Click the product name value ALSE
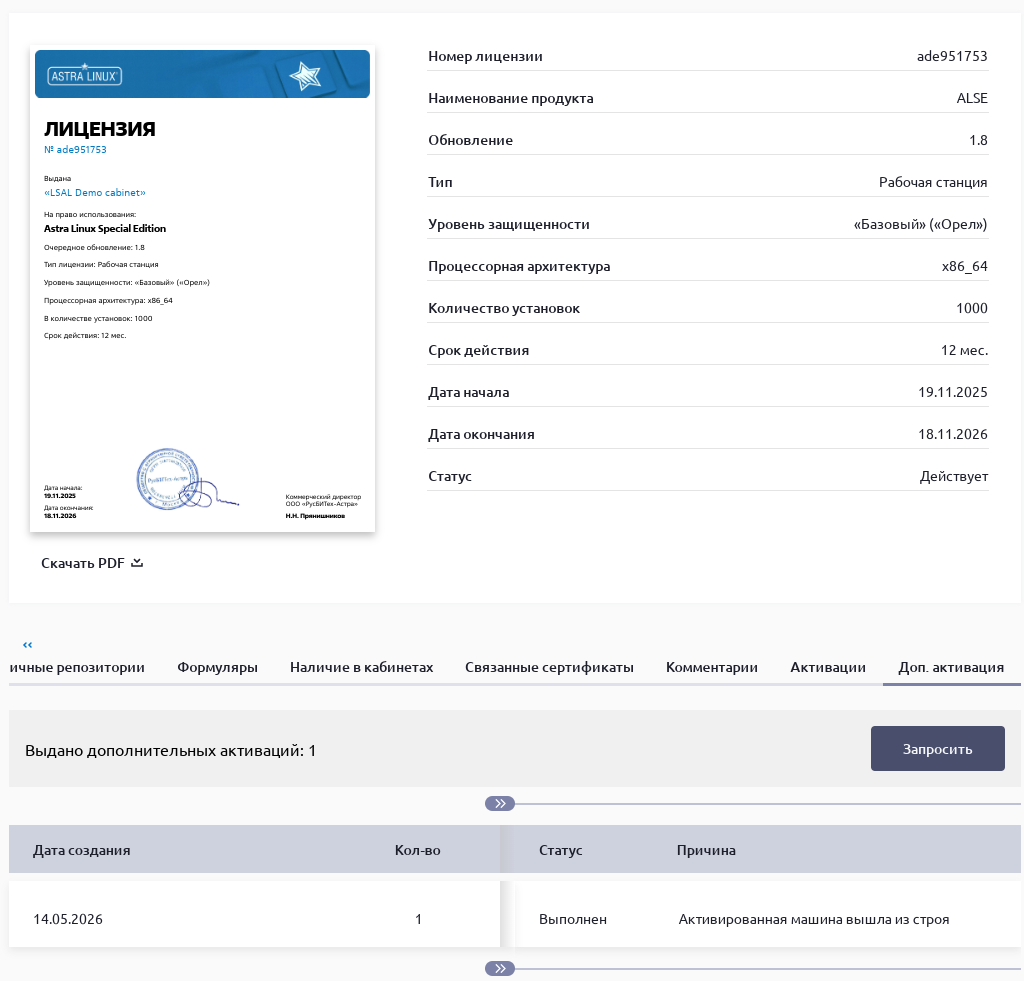This screenshot has height=981, width=1024. click(x=972, y=98)
